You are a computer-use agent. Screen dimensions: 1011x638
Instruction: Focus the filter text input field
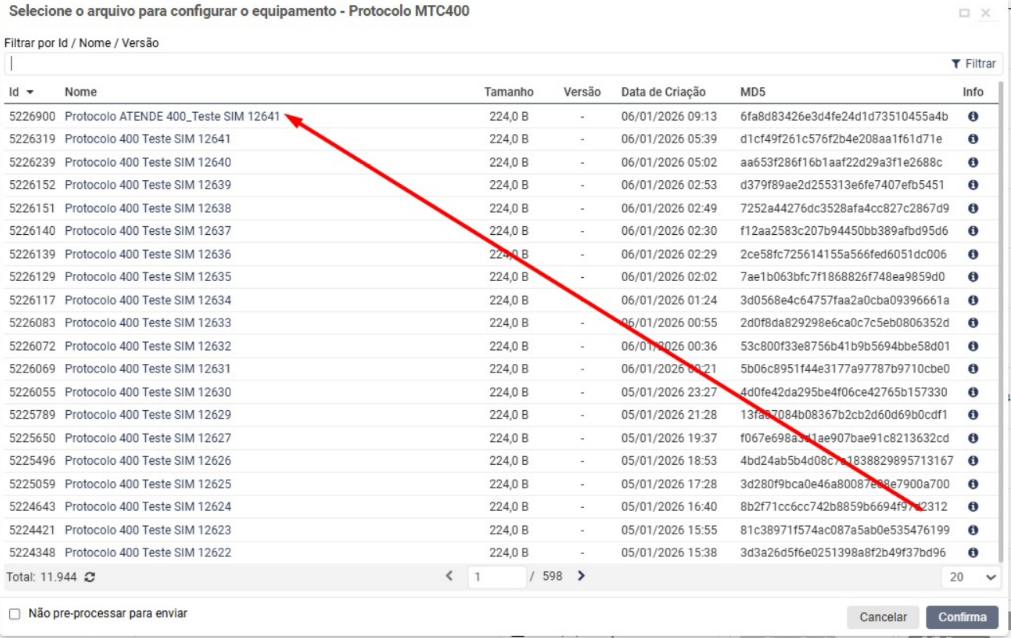point(470,63)
